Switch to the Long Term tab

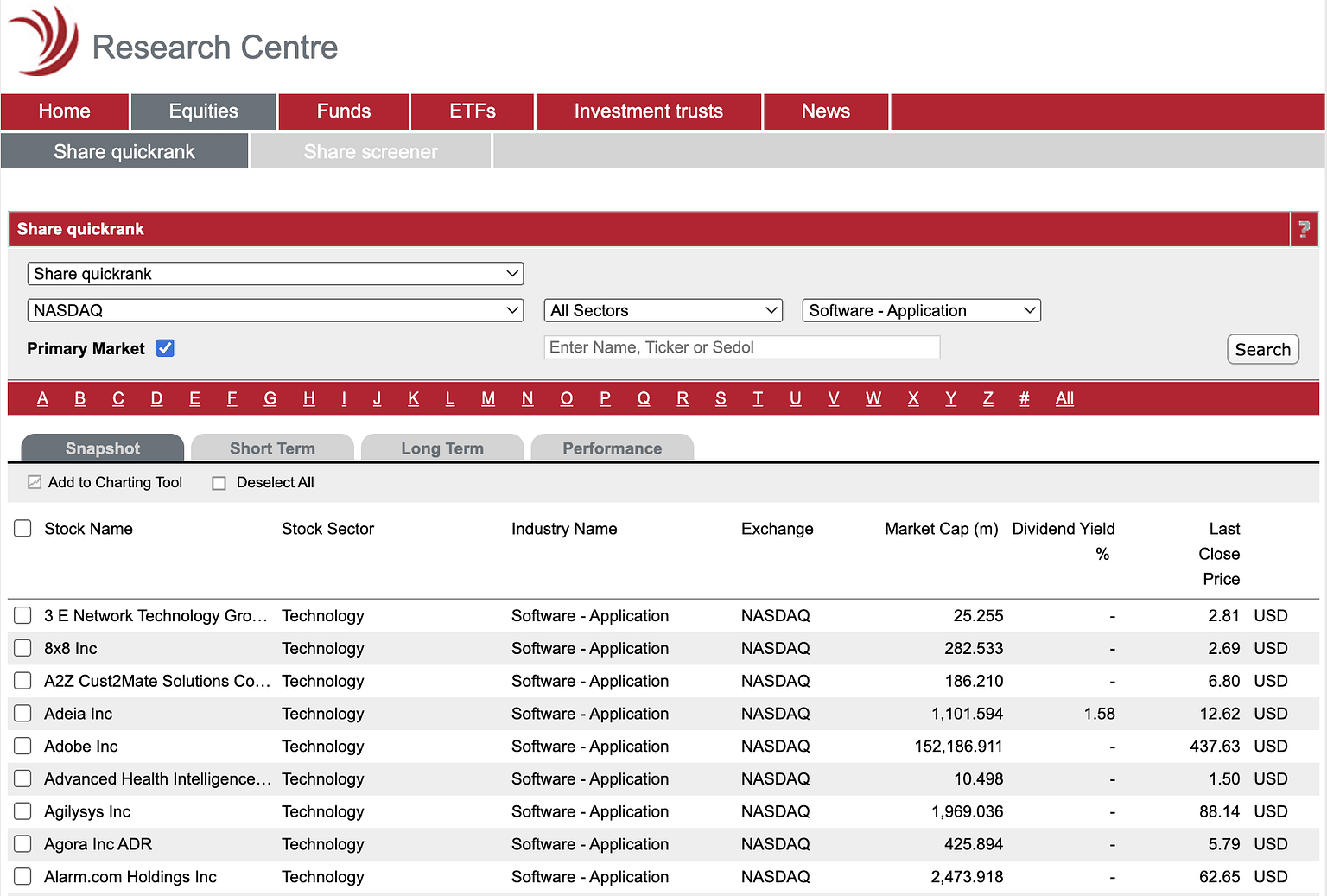tap(442, 448)
